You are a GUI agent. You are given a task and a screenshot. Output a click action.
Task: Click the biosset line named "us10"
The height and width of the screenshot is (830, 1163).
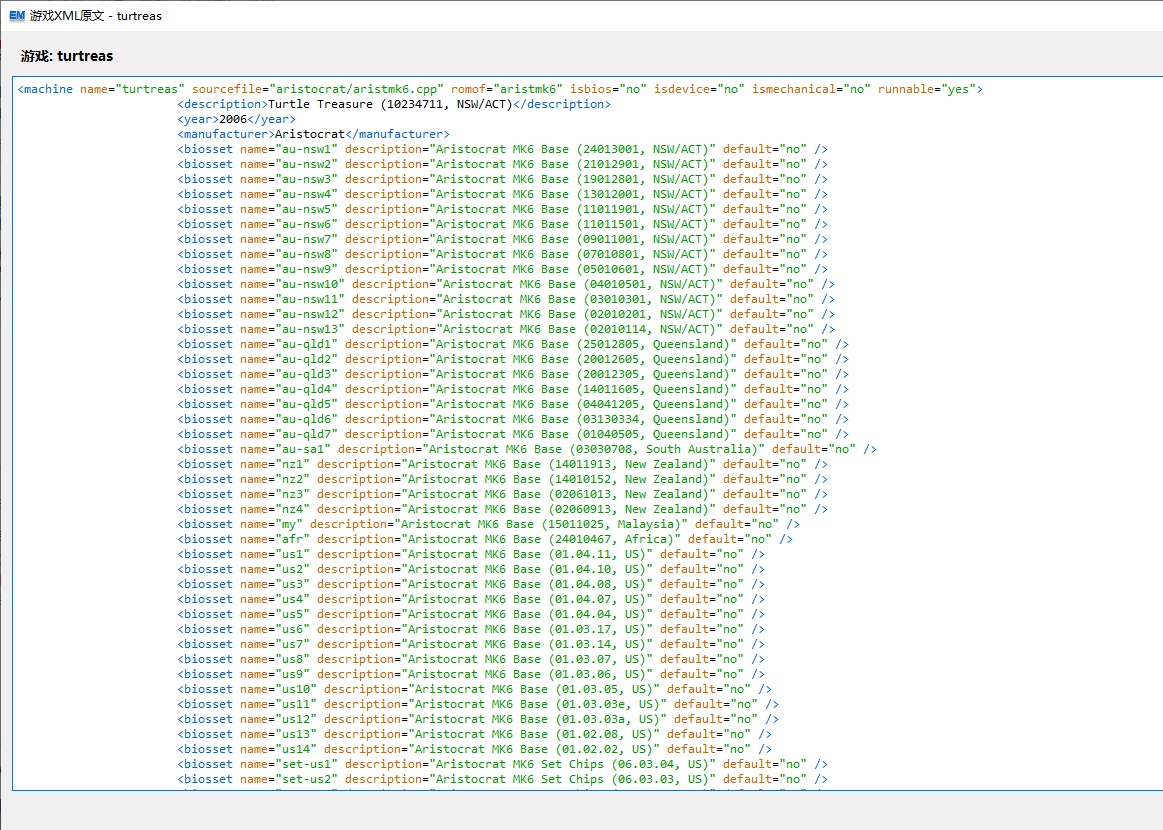point(475,688)
